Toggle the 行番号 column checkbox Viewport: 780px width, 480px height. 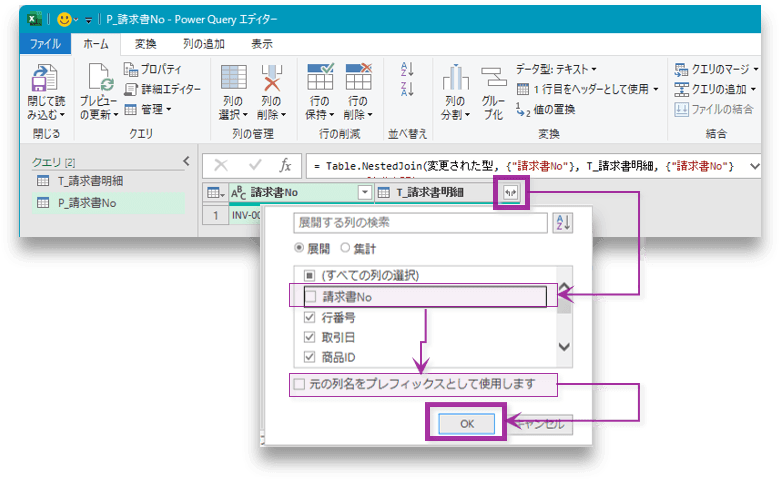coord(310,317)
